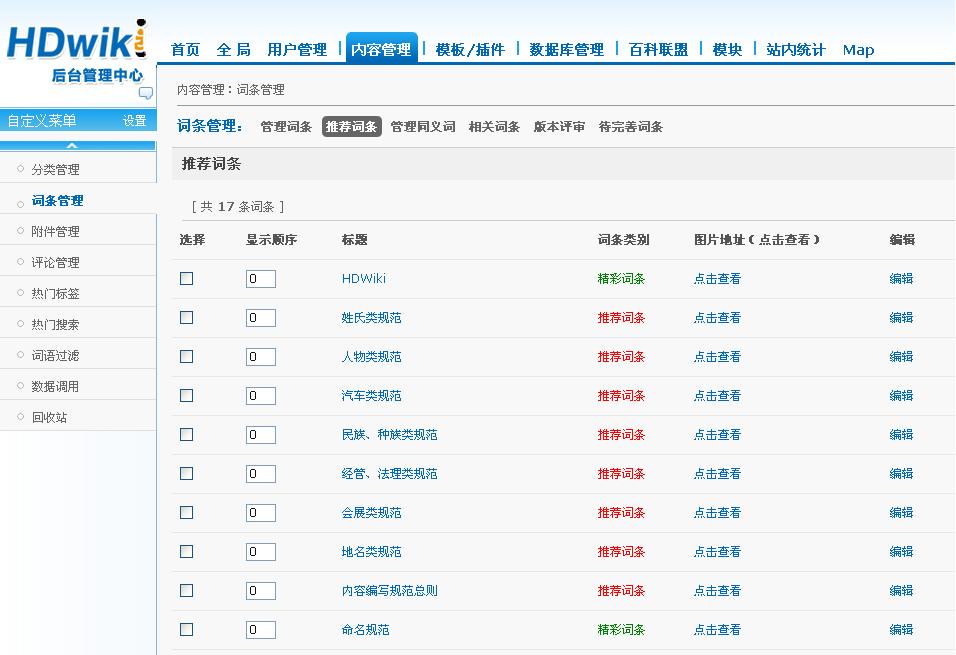Click 点击查看 for the HDWiki row
The height and width of the screenshot is (655, 956).
coord(717,279)
